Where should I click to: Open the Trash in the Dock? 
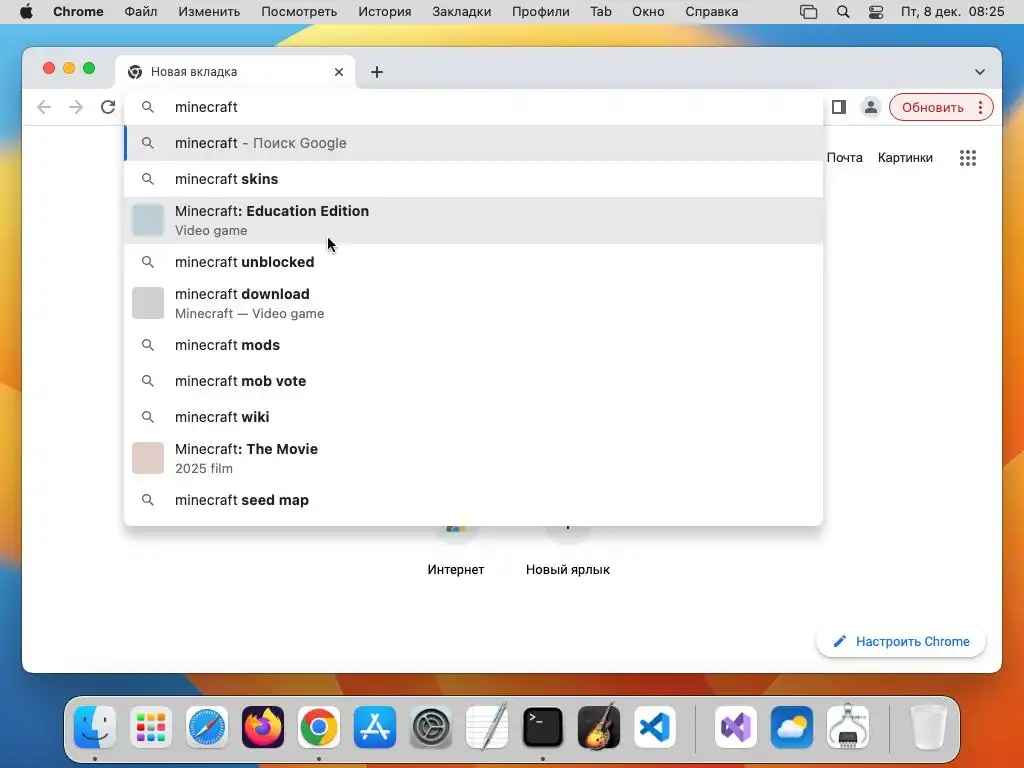(x=928, y=727)
